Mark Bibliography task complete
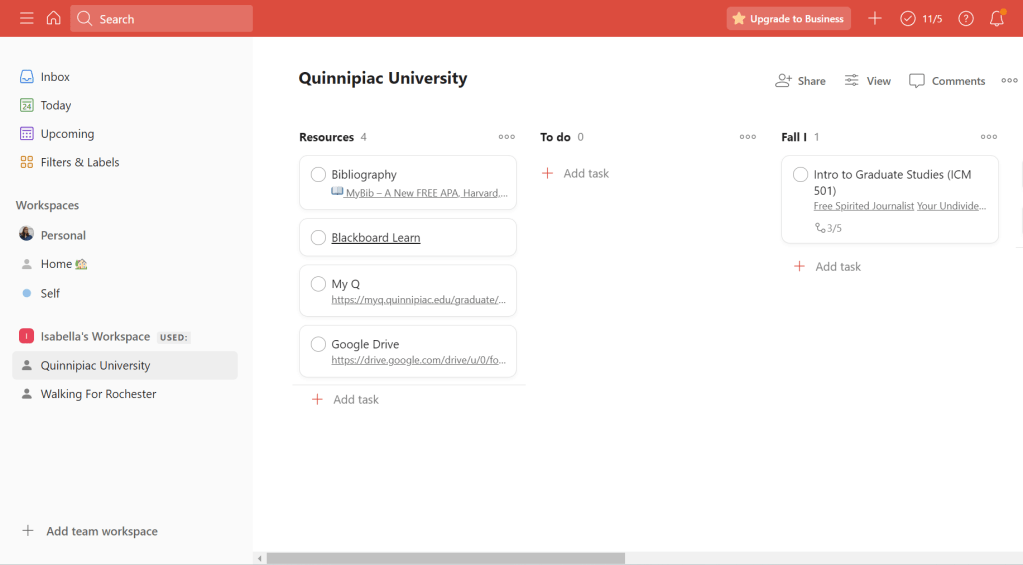Viewport: 1023px width, 565px height. [318, 175]
